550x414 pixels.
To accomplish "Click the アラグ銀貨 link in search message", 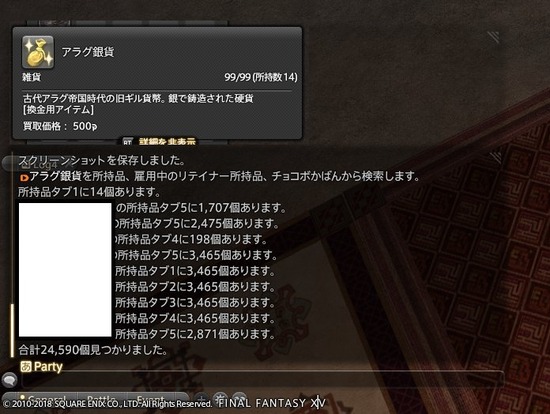I will [55, 176].
